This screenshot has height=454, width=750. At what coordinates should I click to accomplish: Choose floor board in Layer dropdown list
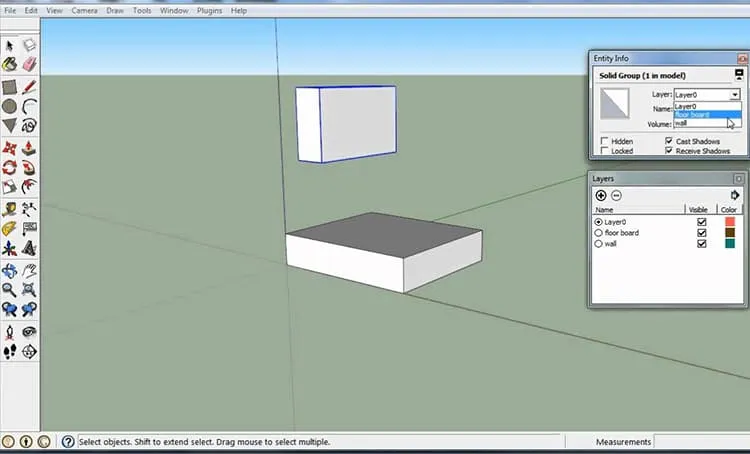click(707, 115)
